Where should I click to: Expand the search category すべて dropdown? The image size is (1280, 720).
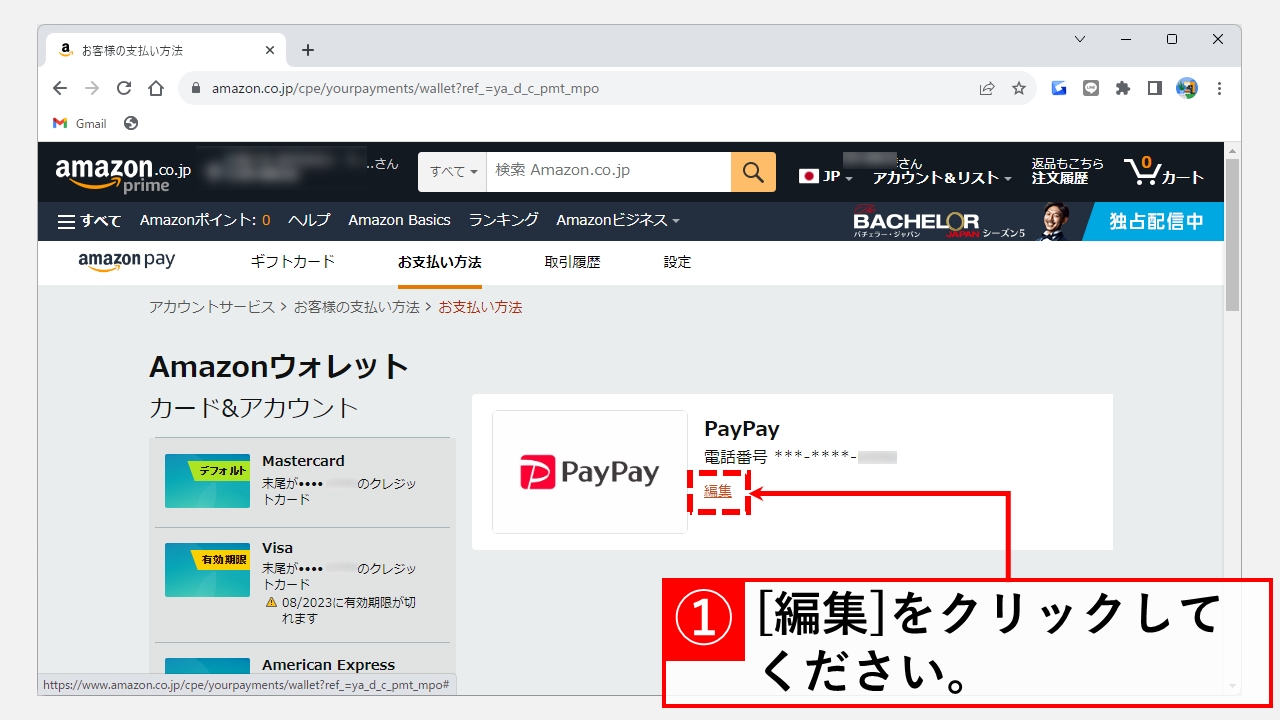pyautogui.click(x=451, y=171)
